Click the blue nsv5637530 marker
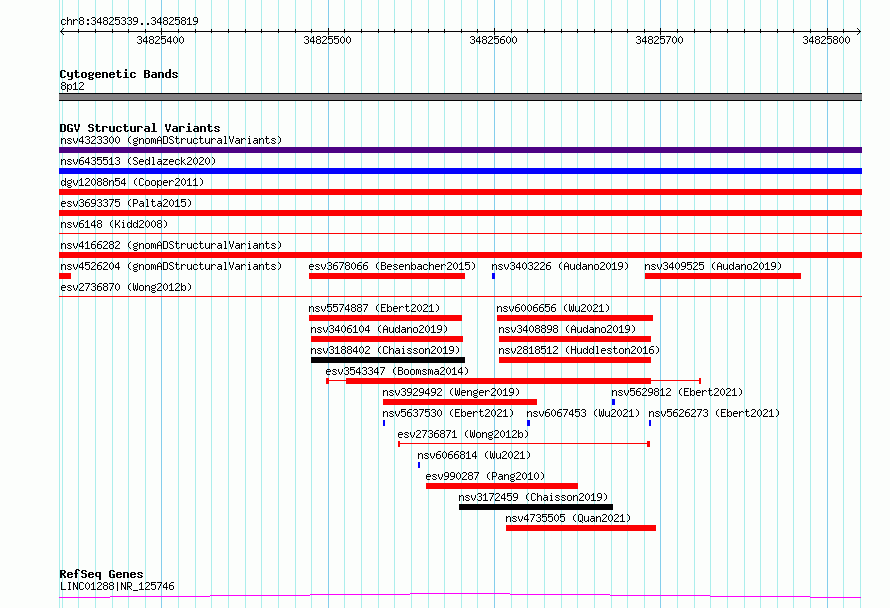This screenshot has width=890, height=608. click(384, 423)
